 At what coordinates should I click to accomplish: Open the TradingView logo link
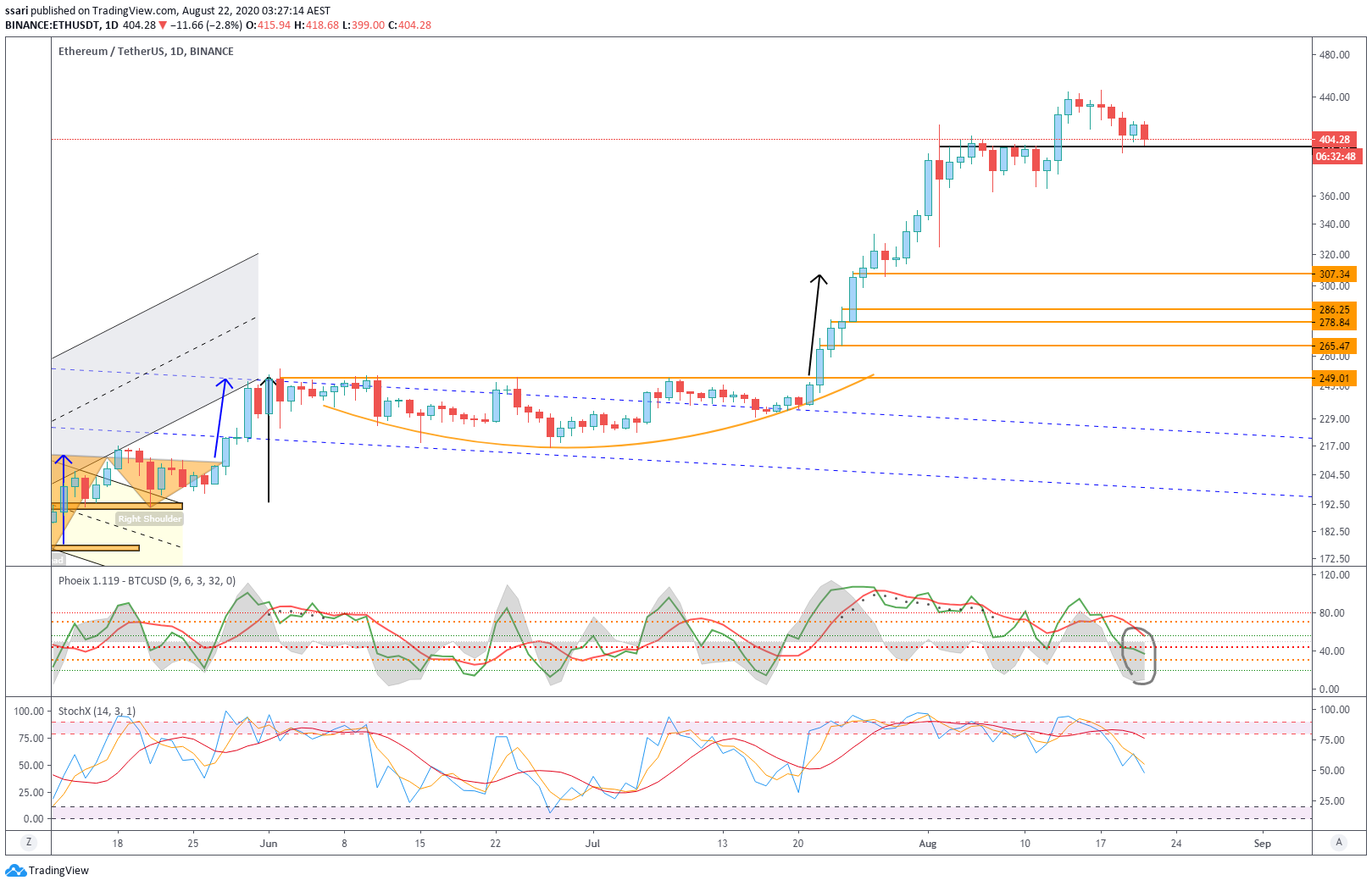(47, 871)
